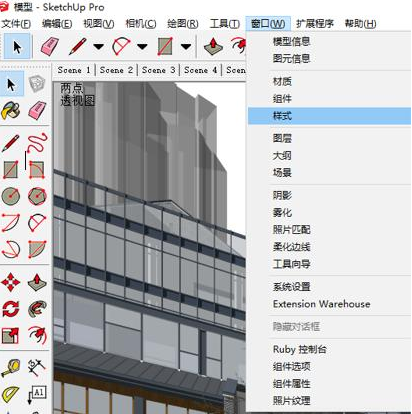Image resolution: width=412 pixels, height=414 pixels.
Task: Select the Protractor tool
Action: 11,395
